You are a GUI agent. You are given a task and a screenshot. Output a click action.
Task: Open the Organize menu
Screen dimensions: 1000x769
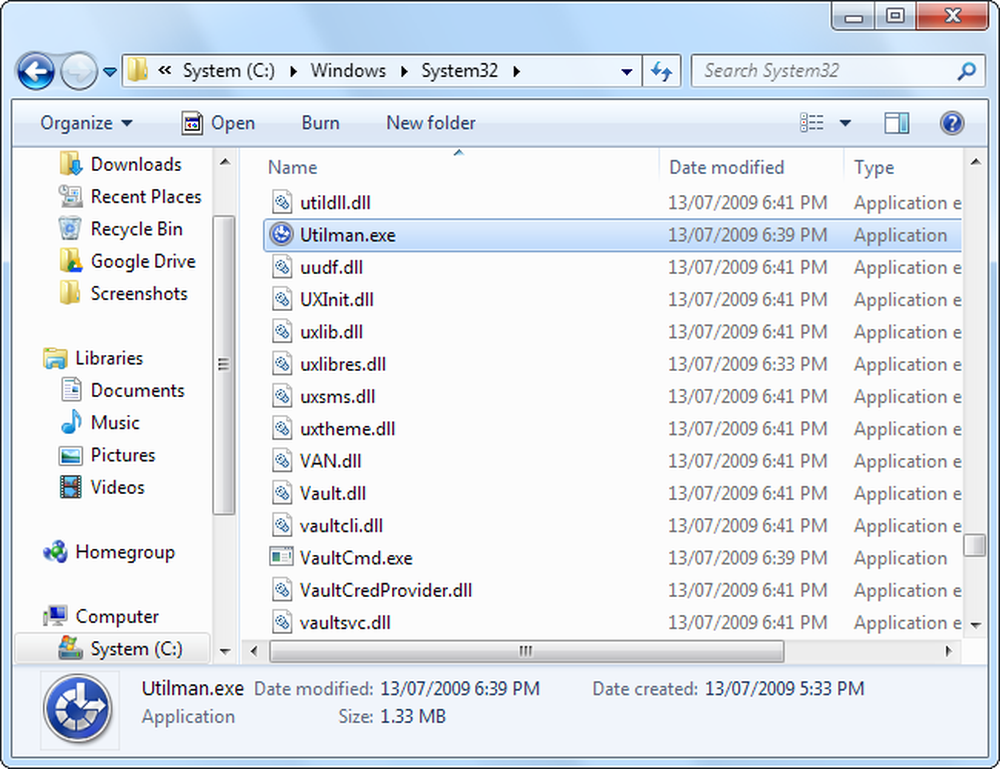(x=86, y=122)
